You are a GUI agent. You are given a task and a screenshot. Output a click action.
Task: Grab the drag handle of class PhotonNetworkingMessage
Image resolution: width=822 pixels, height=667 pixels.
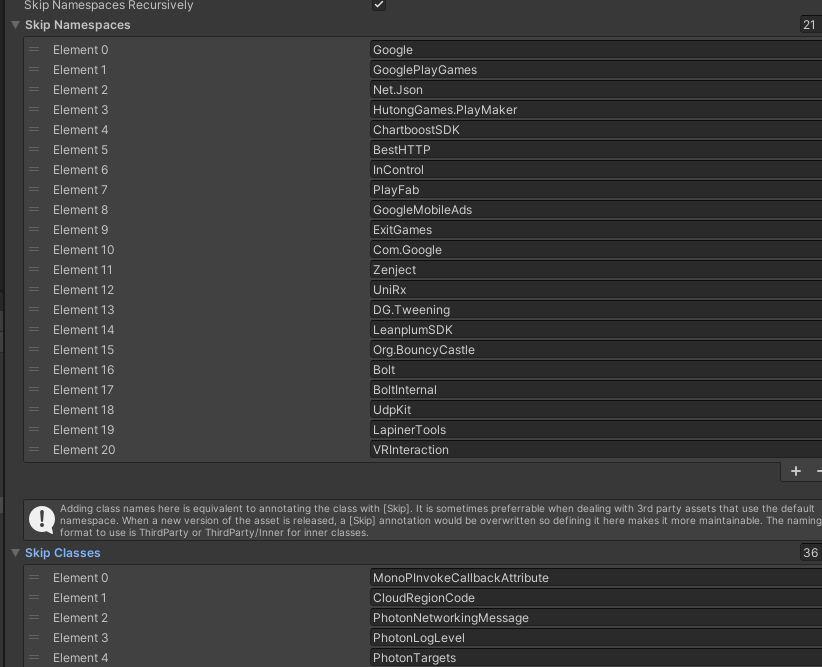[x=34, y=617]
